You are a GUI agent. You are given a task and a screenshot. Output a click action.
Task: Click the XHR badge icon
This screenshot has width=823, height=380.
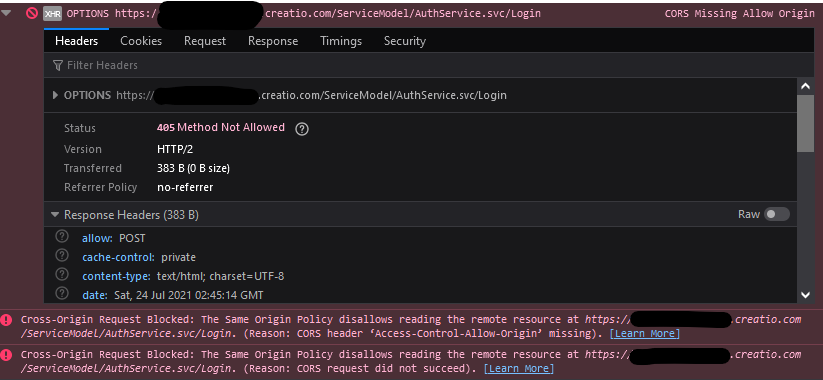(x=52, y=14)
